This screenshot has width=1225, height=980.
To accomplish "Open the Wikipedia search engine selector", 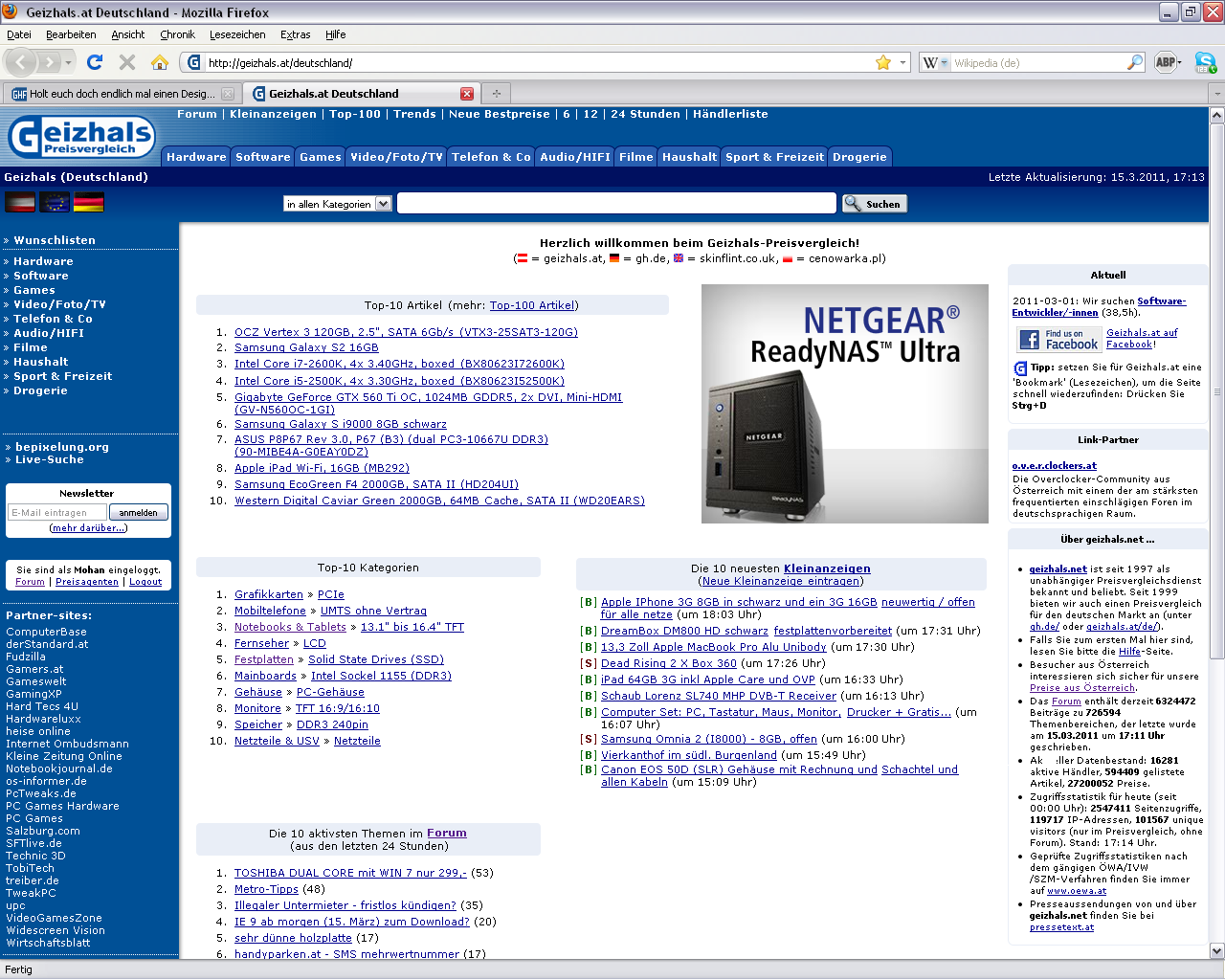I will pyautogui.click(x=936, y=62).
